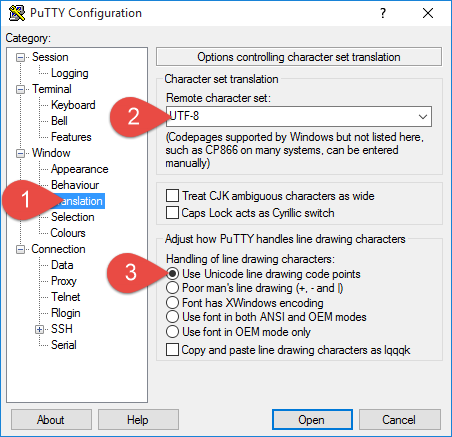
Task: Expand the SSH tree node
Action: tap(39, 329)
